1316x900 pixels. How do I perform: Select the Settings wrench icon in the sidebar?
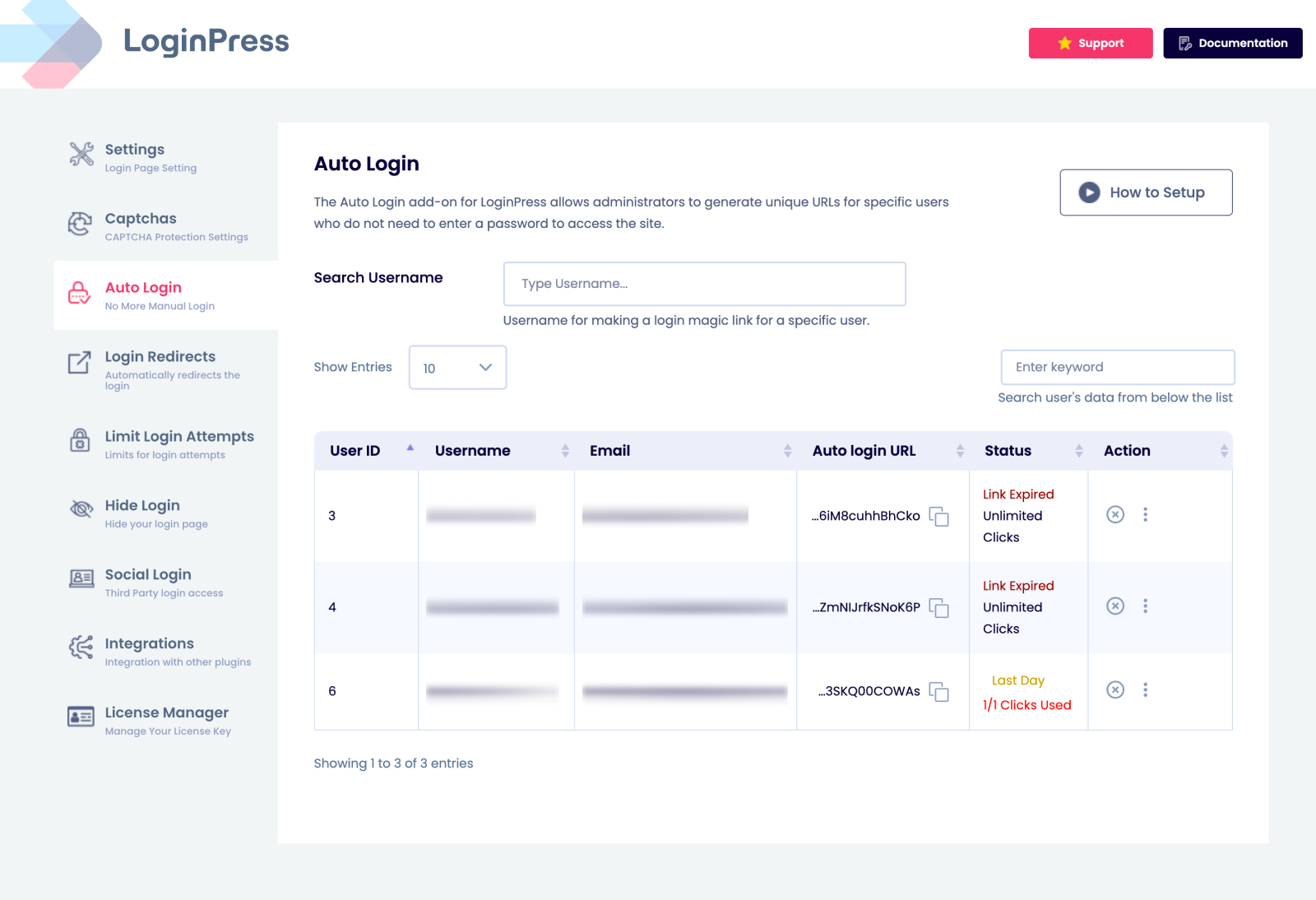(x=80, y=154)
